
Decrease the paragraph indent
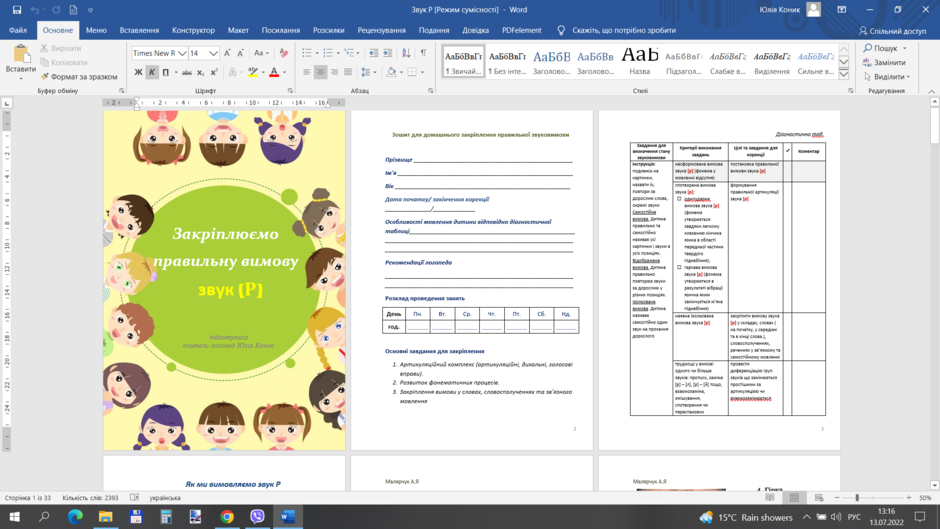[x=373, y=53]
